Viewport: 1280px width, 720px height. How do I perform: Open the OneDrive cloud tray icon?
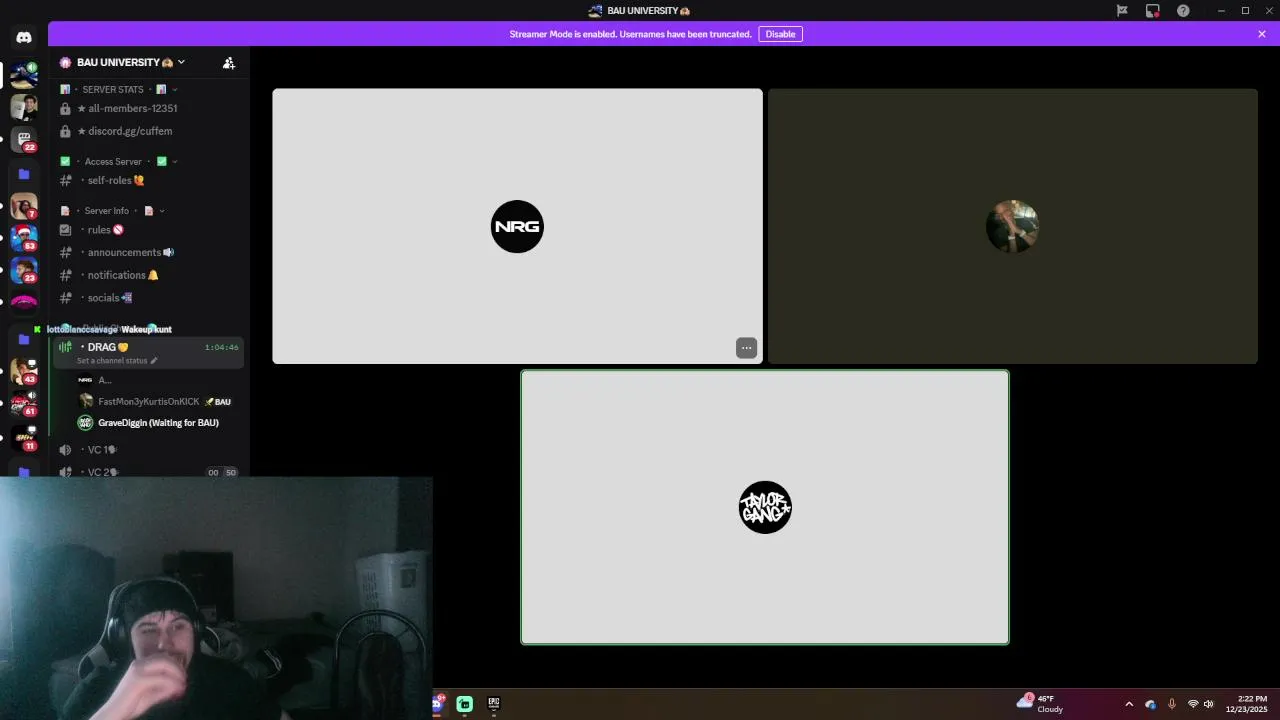pyautogui.click(x=1150, y=704)
